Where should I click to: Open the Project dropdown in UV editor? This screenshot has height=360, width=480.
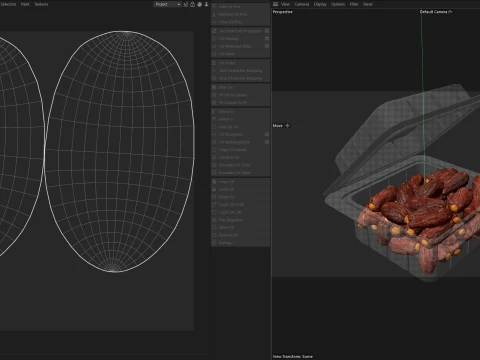point(167,4)
